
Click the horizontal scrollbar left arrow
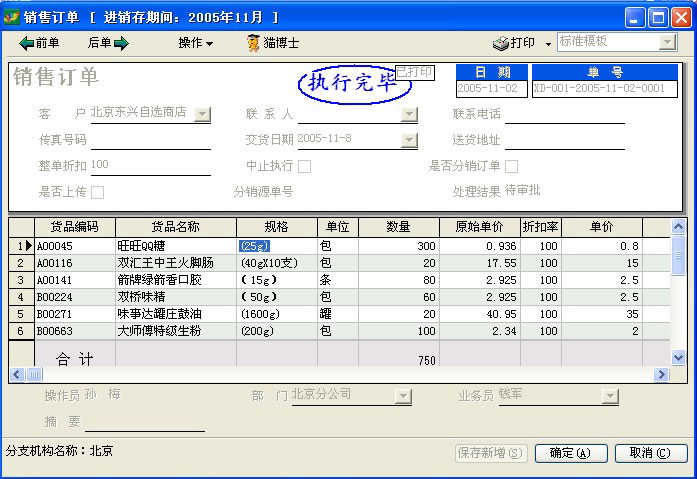click(16, 374)
